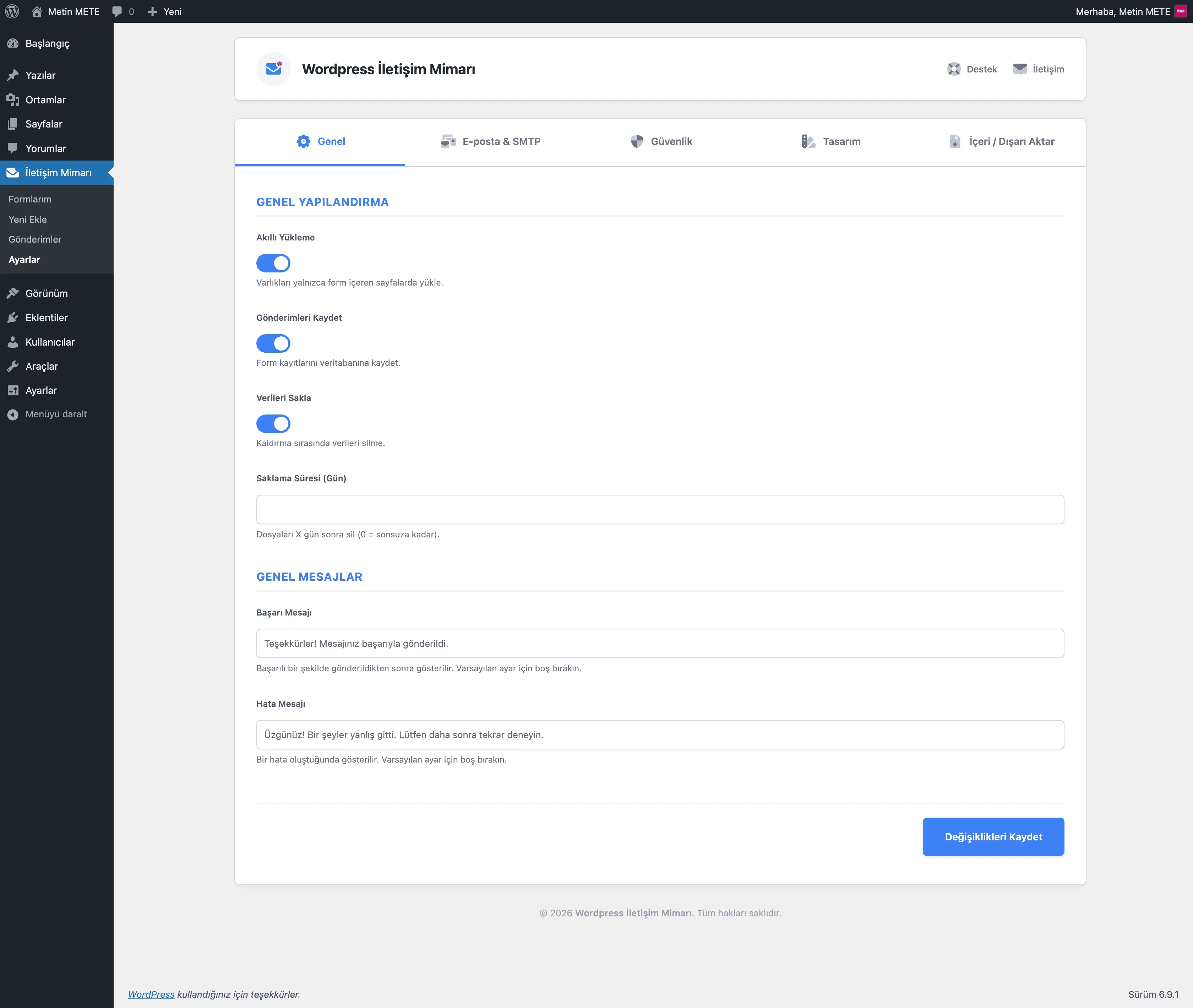The width and height of the screenshot is (1193, 1008).
Task: Disable the Gönderimleri Kaydet switch
Action: coord(273,343)
